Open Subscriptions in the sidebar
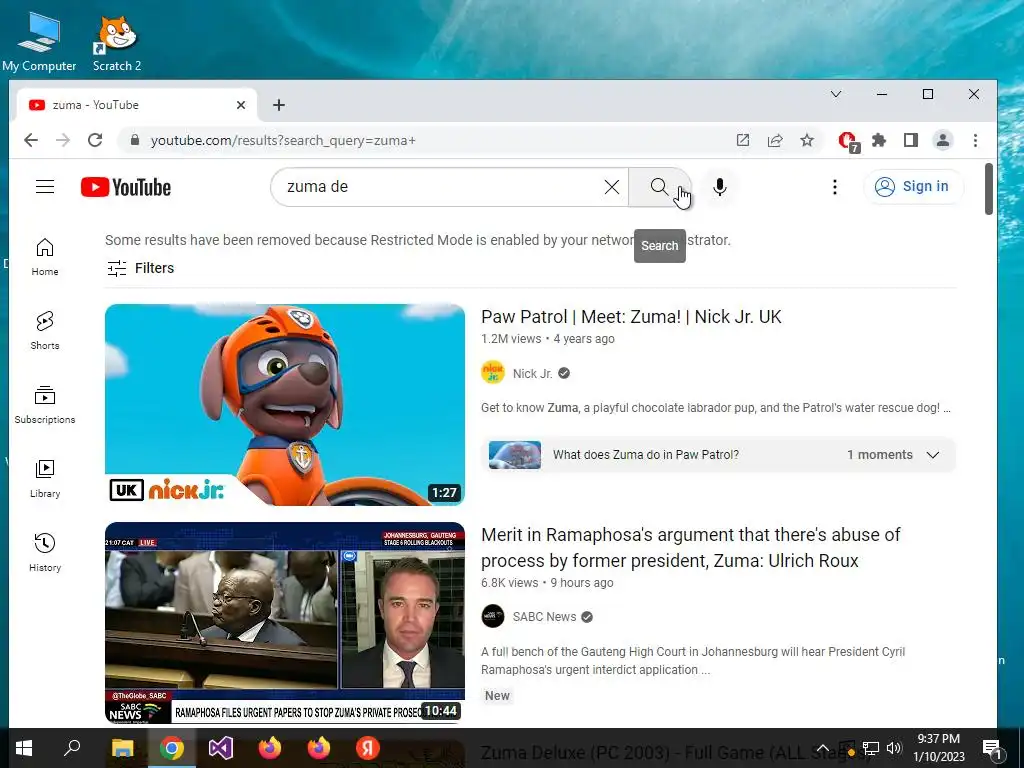 45,404
